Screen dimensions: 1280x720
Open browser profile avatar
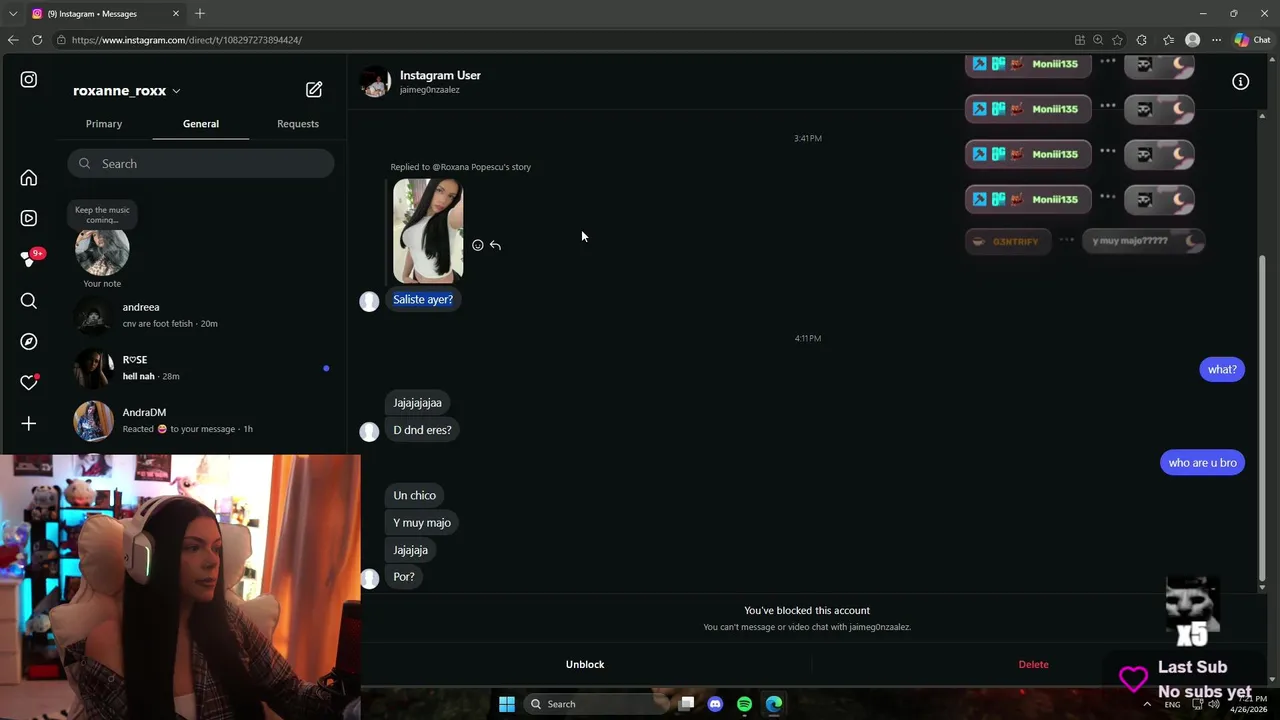click(x=1192, y=40)
